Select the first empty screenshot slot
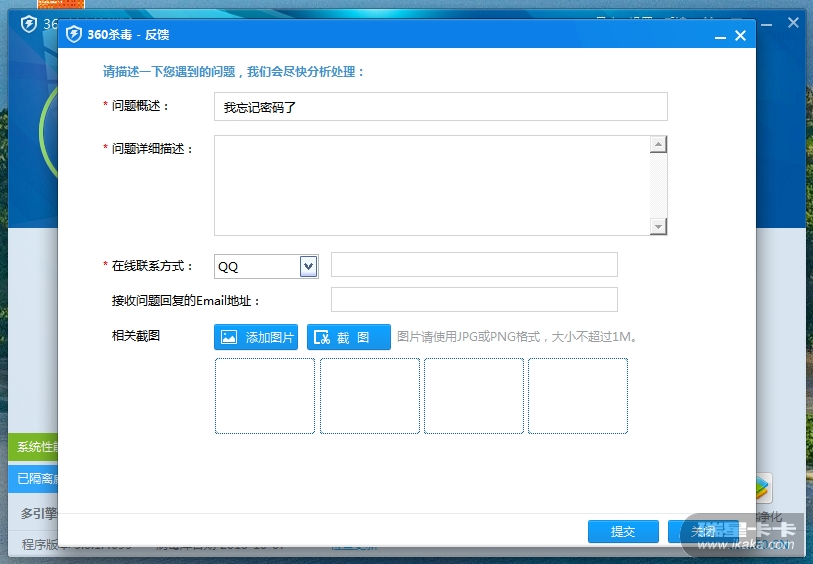This screenshot has width=813, height=564. [265, 396]
